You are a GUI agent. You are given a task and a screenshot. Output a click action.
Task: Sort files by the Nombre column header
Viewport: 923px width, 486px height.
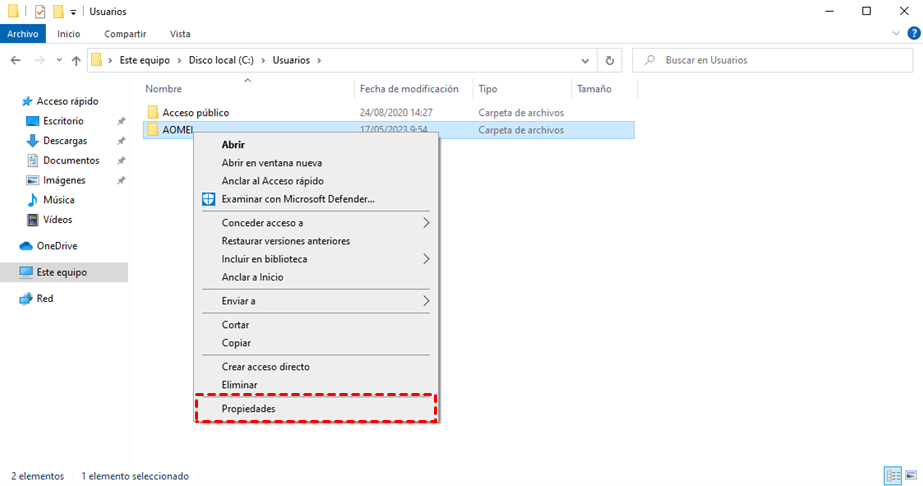[x=164, y=89]
